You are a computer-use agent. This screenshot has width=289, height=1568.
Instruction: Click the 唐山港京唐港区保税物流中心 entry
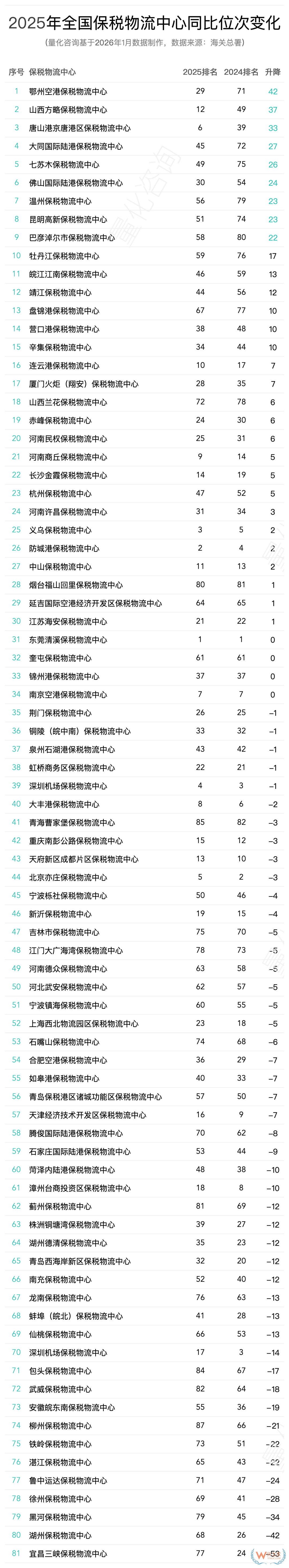[x=80, y=128]
